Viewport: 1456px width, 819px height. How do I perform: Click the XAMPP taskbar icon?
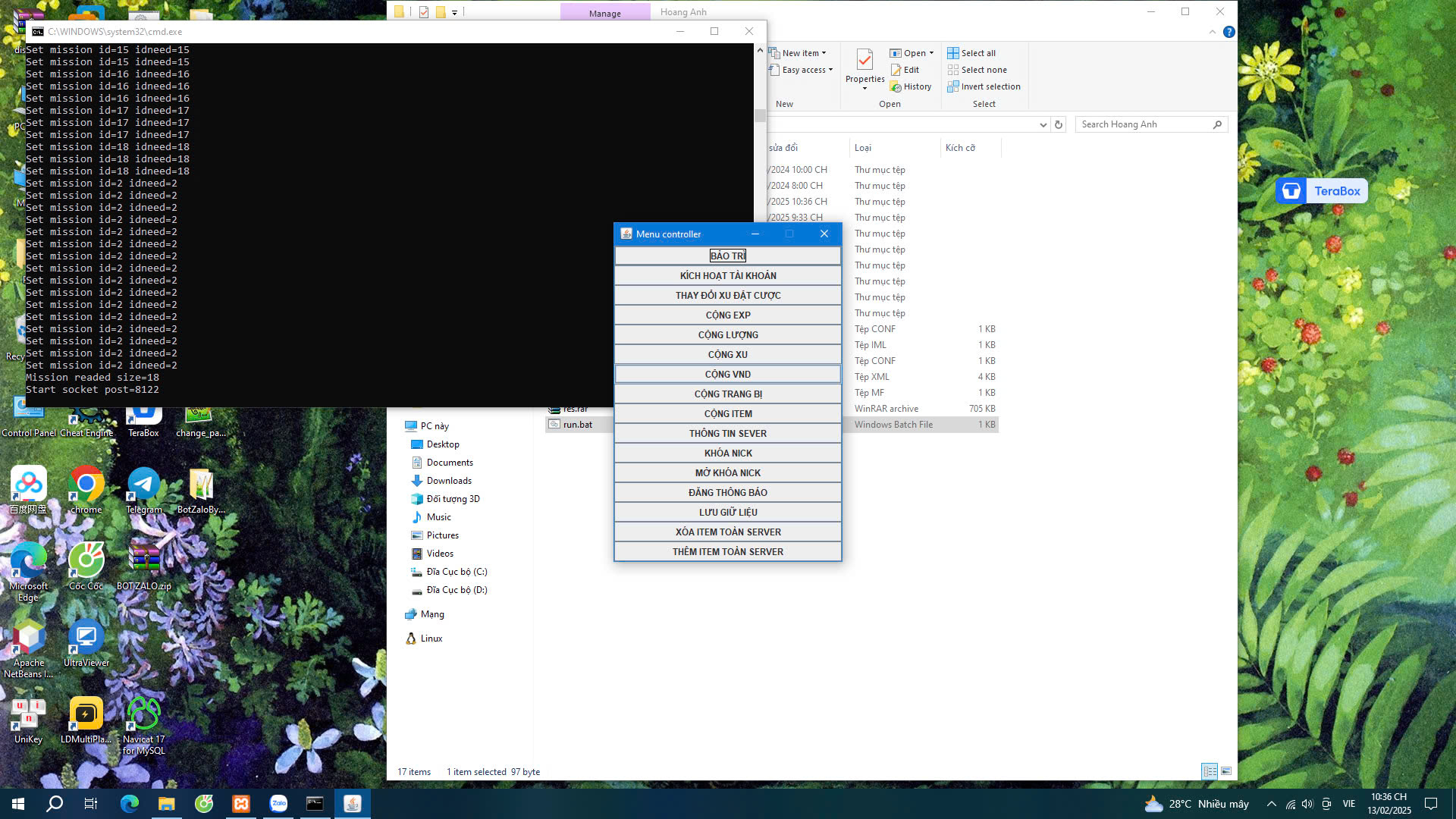tap(241, 804)
